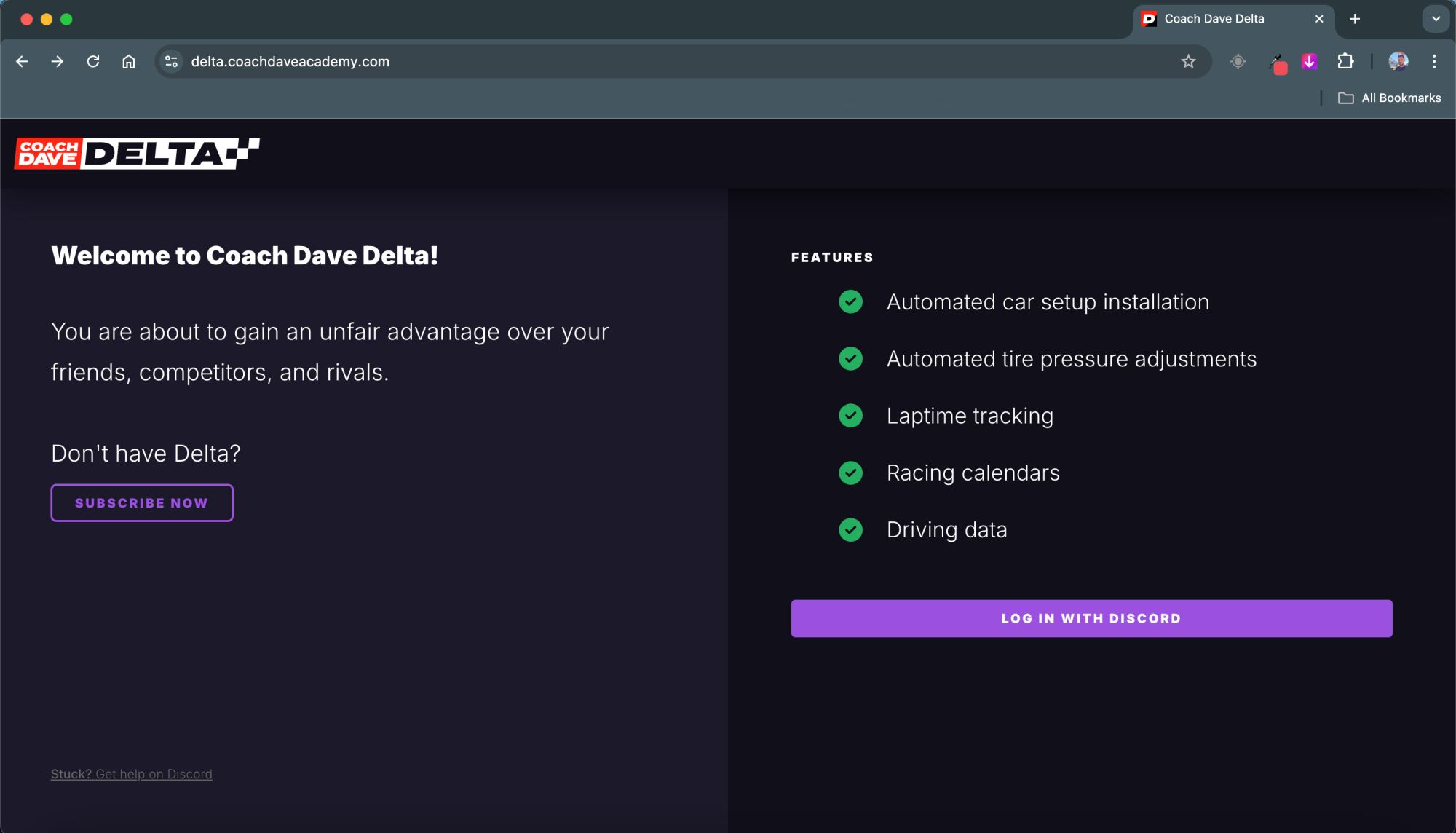The height and width of the screenshot is (833, 1456).
Task: Open the Extensions puzzle-piece menu
Action: [1345, 62]
